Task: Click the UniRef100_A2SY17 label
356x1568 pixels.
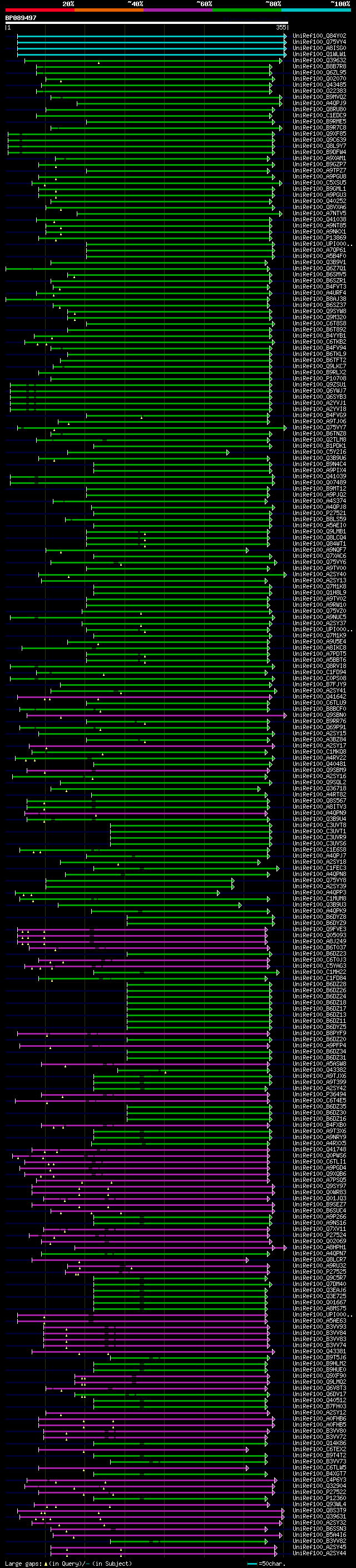Action: tap(319, 745)
